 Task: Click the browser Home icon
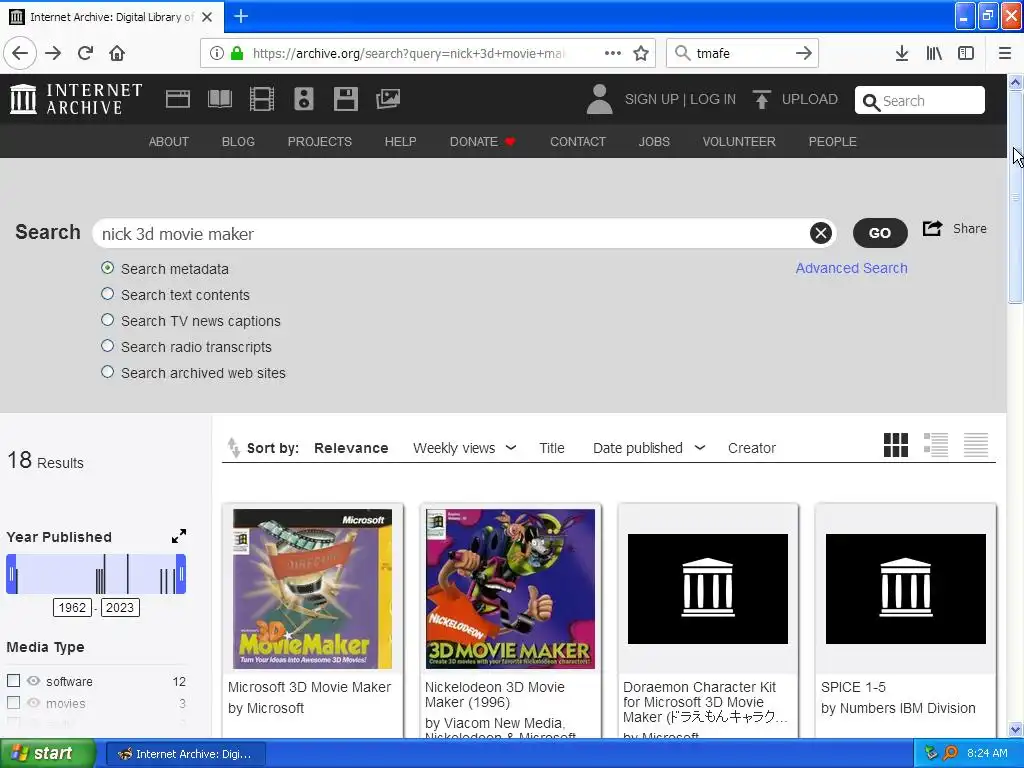coord(117,53)
